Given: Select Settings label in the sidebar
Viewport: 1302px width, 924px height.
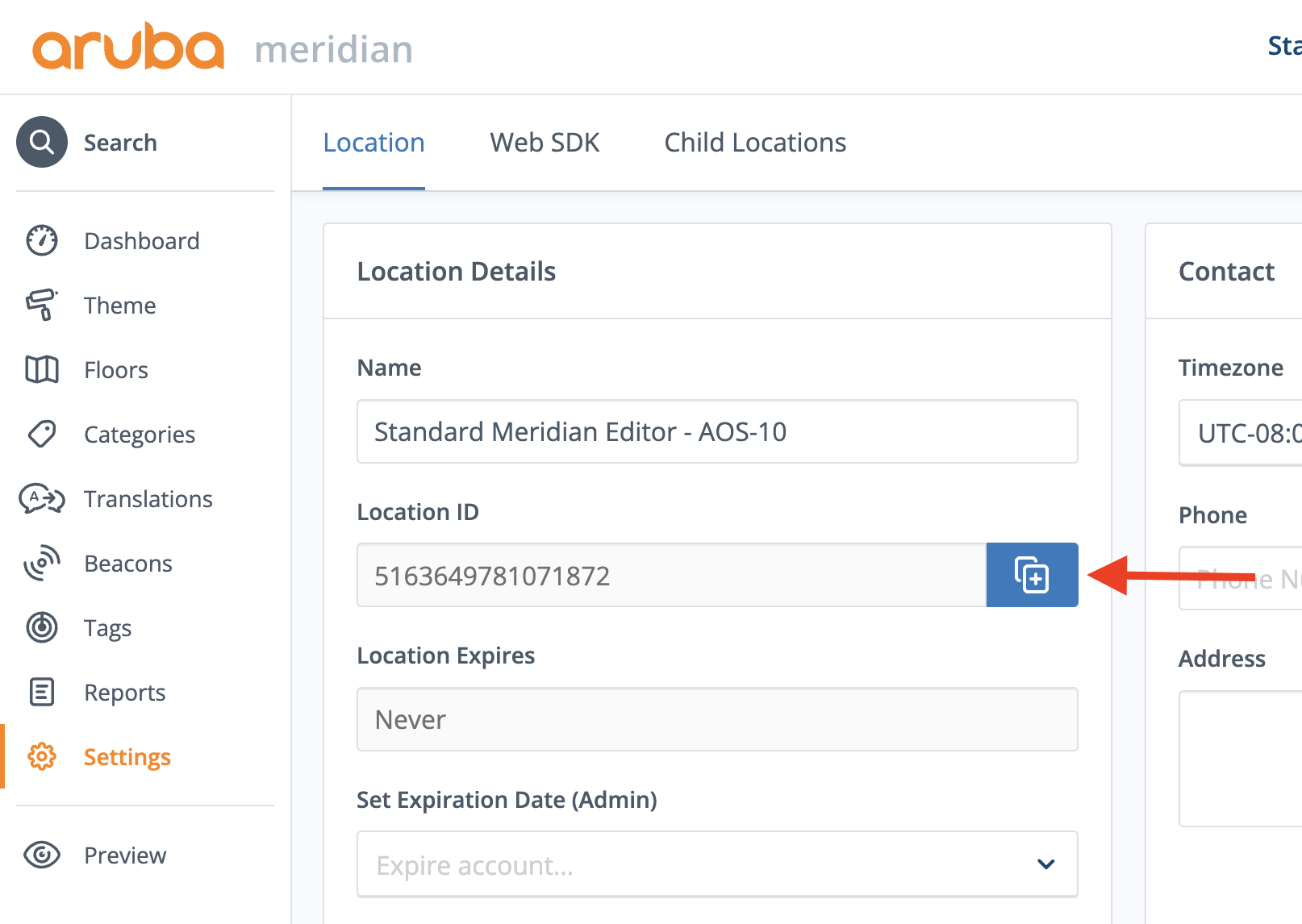Looking at the screenshot, I should coord(127,757).
